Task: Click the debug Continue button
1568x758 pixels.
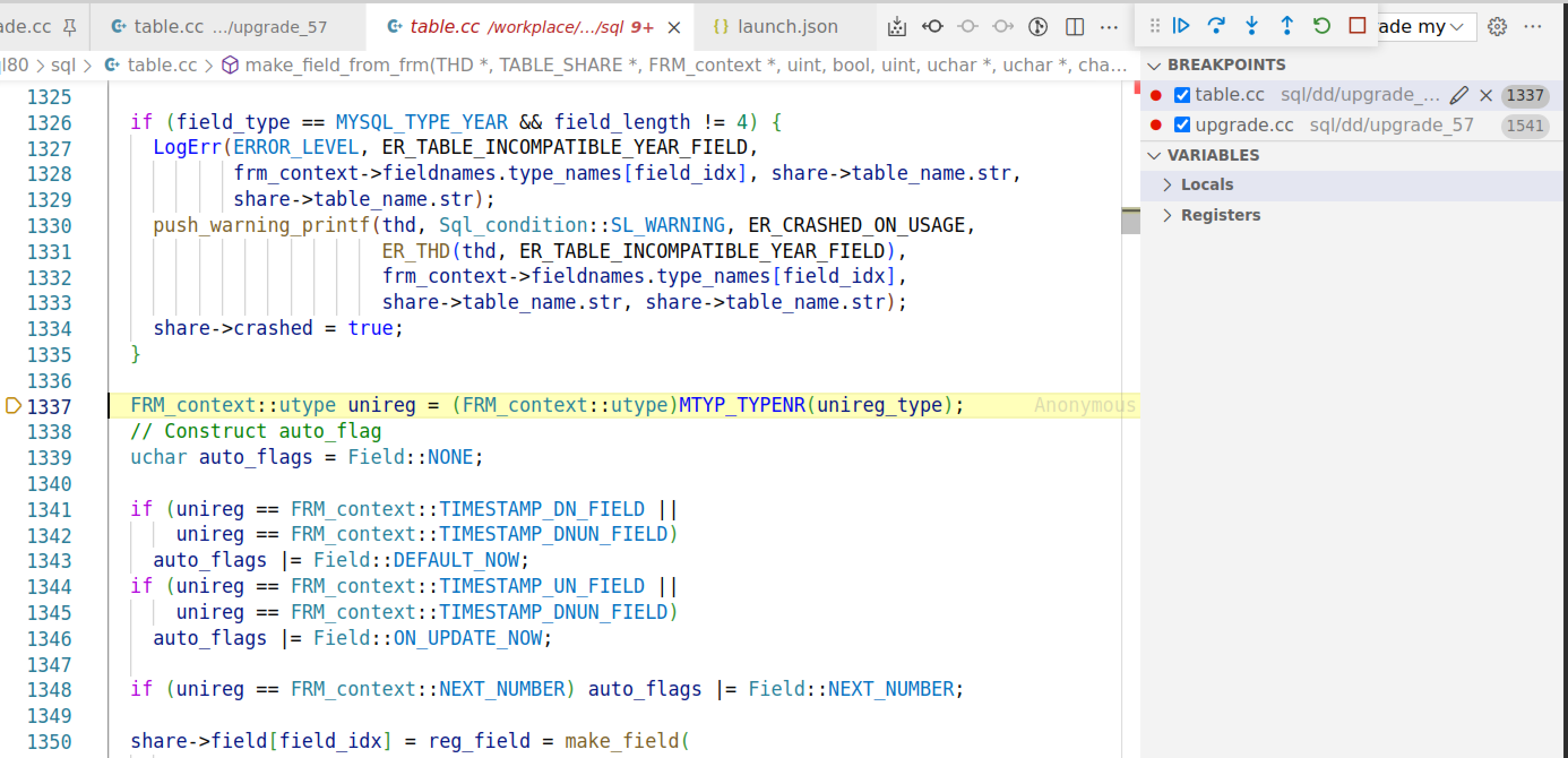Action: tap(1181, 25)
